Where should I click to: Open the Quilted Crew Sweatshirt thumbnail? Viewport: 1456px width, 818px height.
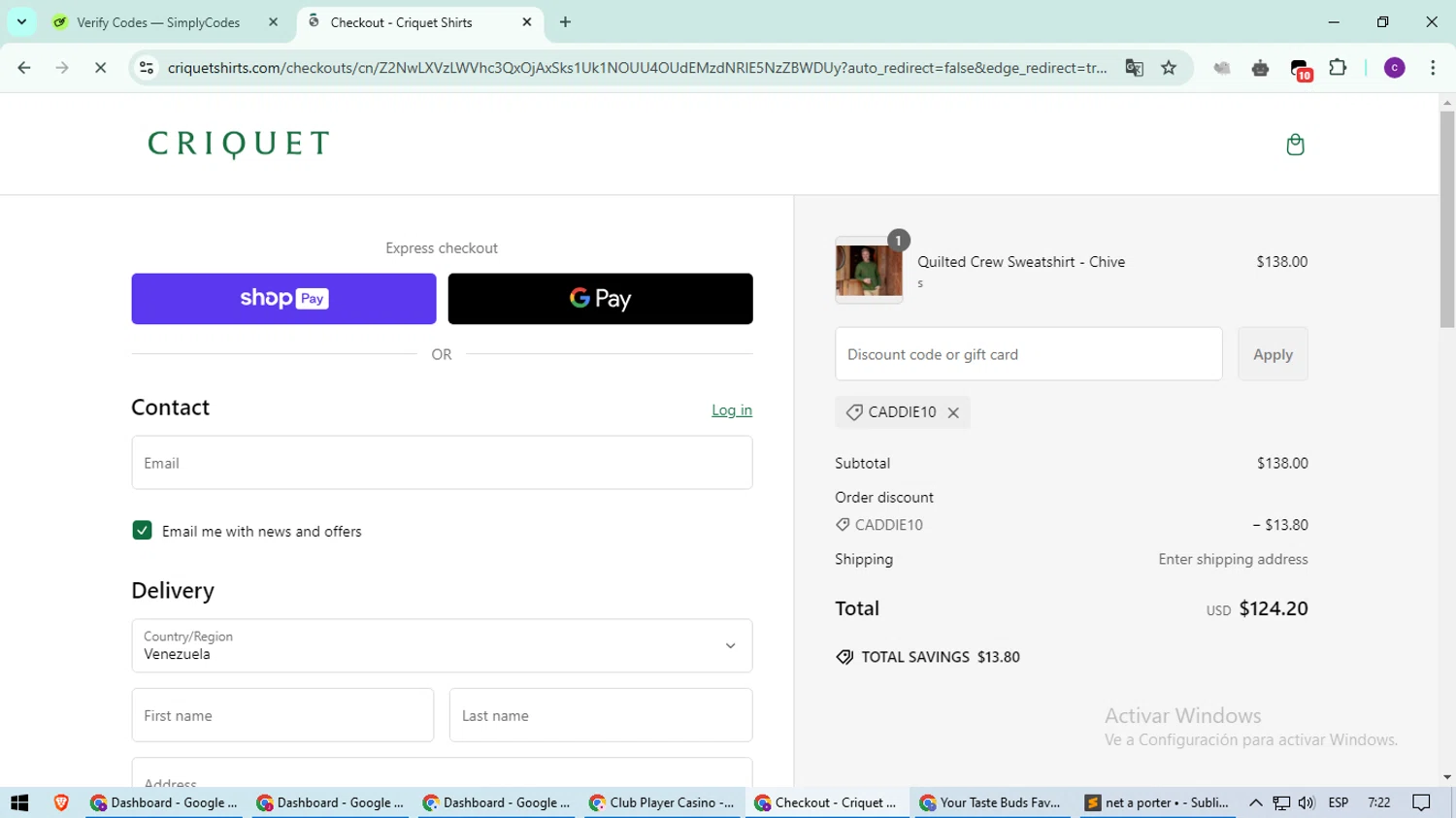(x=869, y=270)
